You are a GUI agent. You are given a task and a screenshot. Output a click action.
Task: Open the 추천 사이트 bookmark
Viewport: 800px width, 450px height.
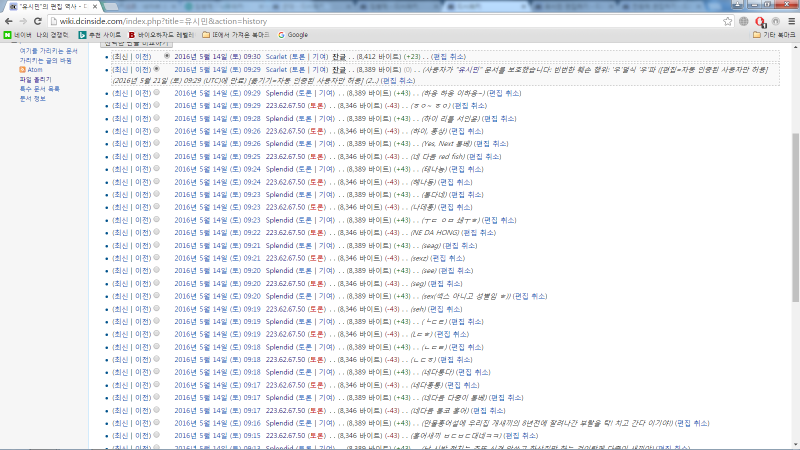point(99,35)
